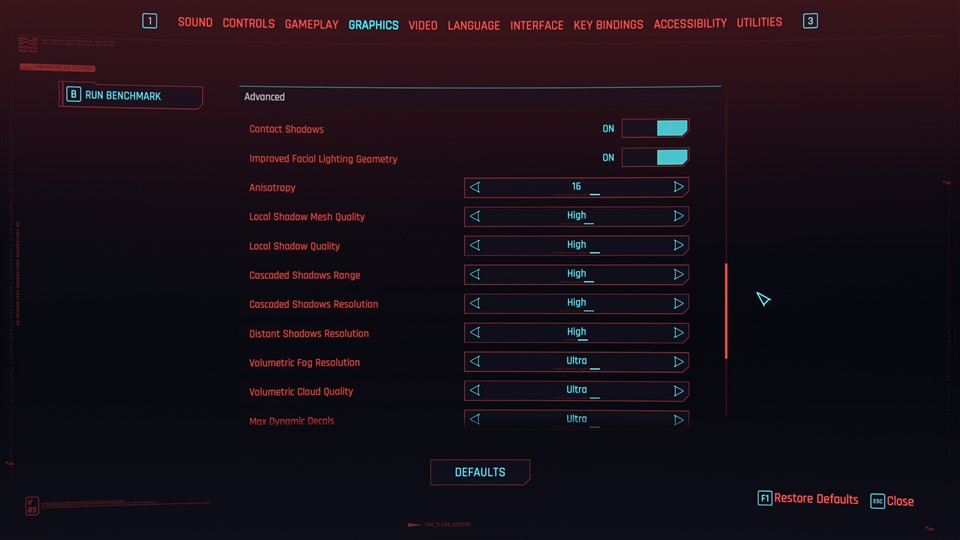Image resolution: width=960 pixels, height=540 pixels.
Task: Close the settings menu with Close
Action: (899, 501)
